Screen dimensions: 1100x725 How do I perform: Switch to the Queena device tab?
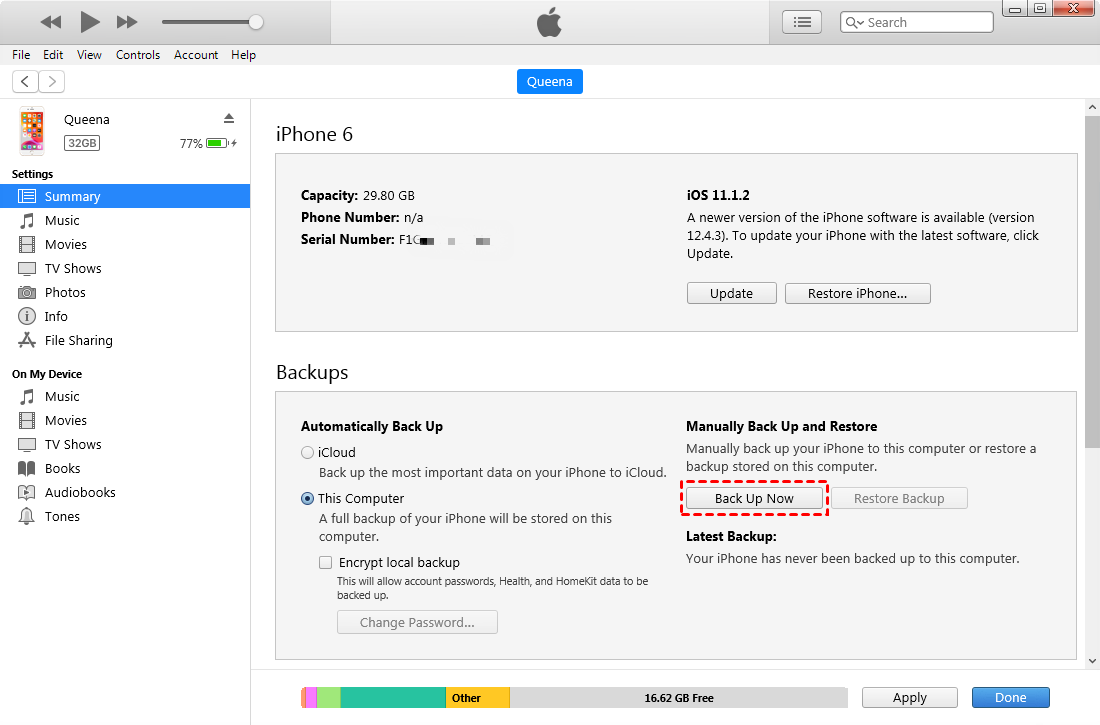549,81
